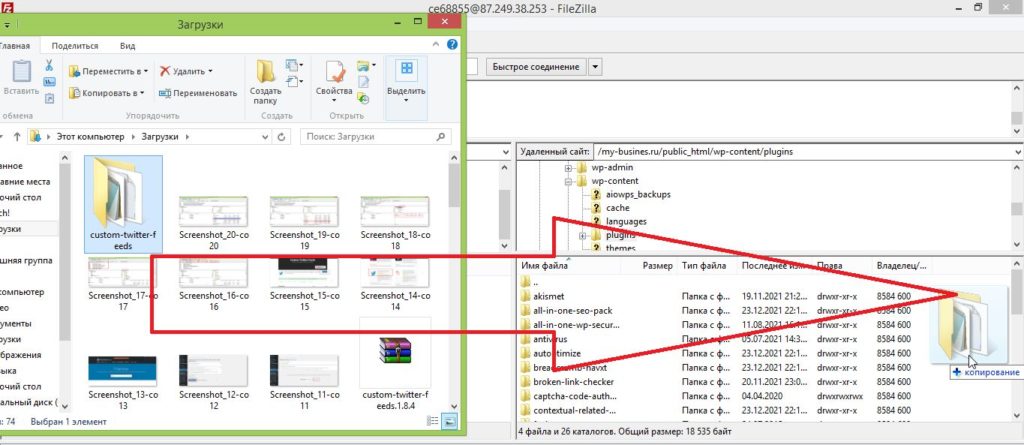This screenshot has height=445, width=1024.
Task: Open Explorer help question mark icon
Action: click(x=453, y=45)
